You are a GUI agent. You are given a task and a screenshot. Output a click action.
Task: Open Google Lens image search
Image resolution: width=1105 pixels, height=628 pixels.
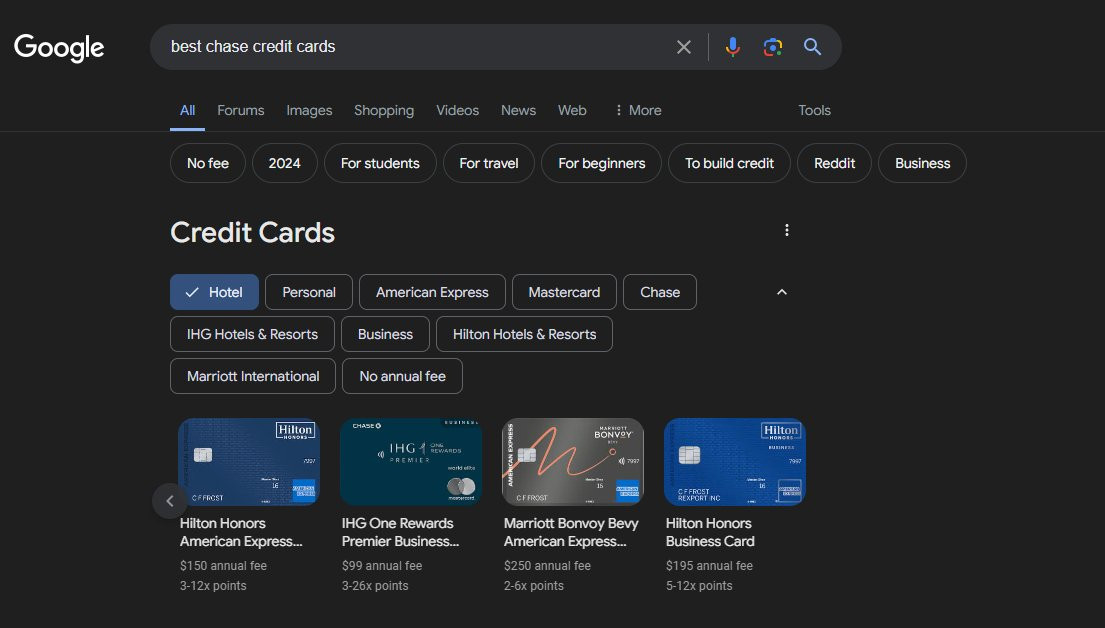(x=772, y=46)
